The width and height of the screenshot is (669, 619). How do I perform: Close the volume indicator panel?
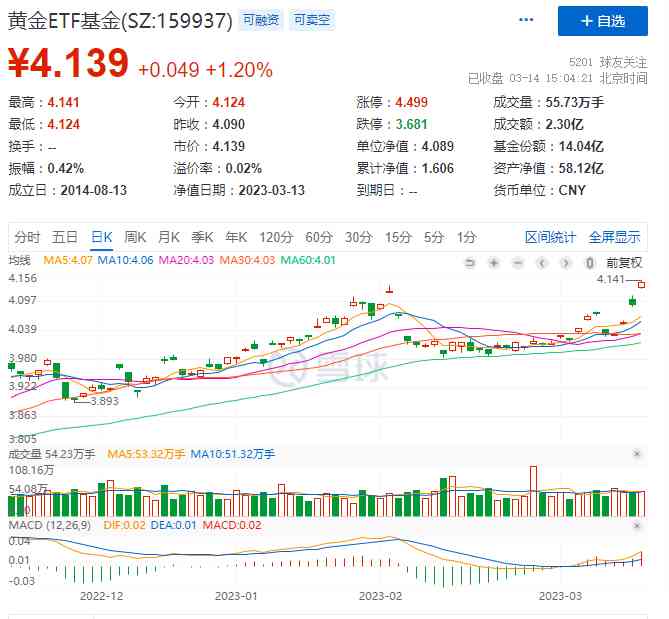[x=637, y=454]
